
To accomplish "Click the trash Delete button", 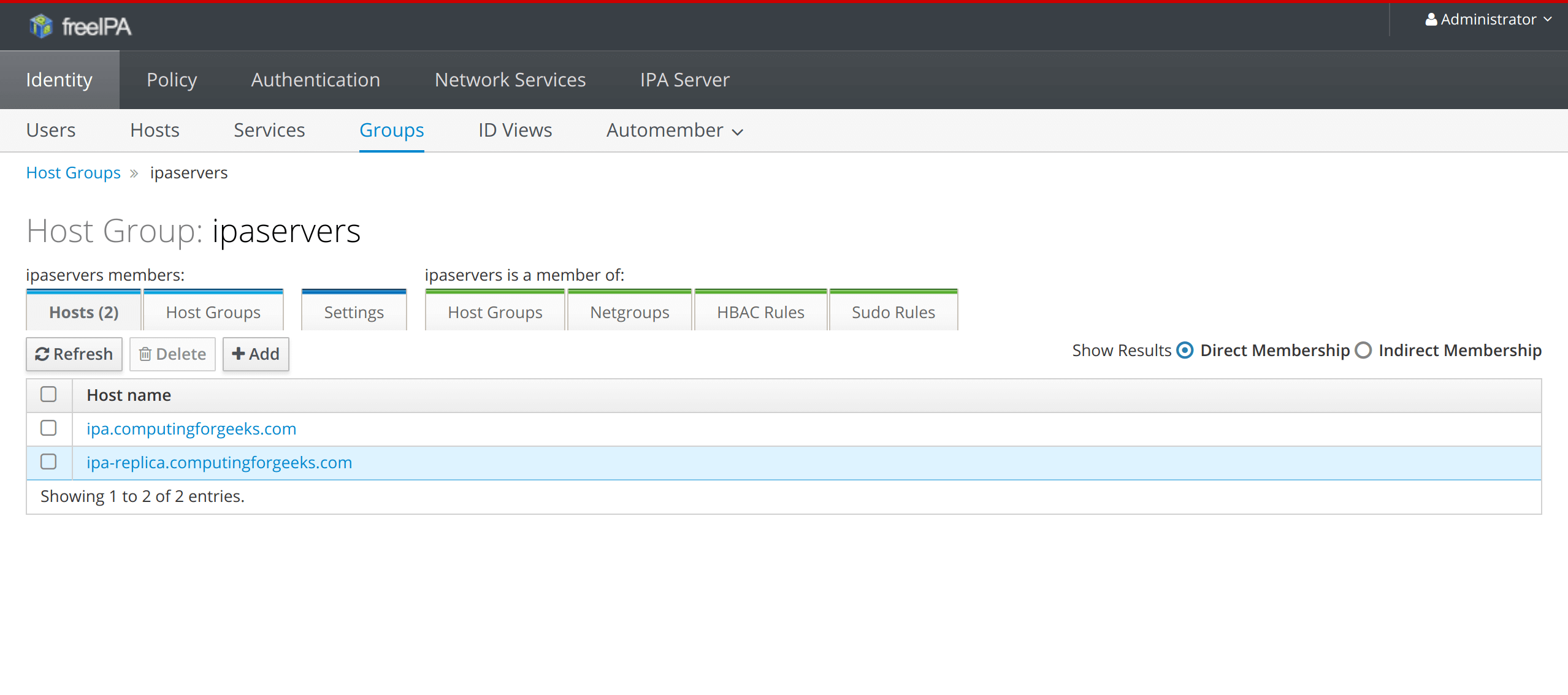I will pyautogui.click(x=172, y=354).
